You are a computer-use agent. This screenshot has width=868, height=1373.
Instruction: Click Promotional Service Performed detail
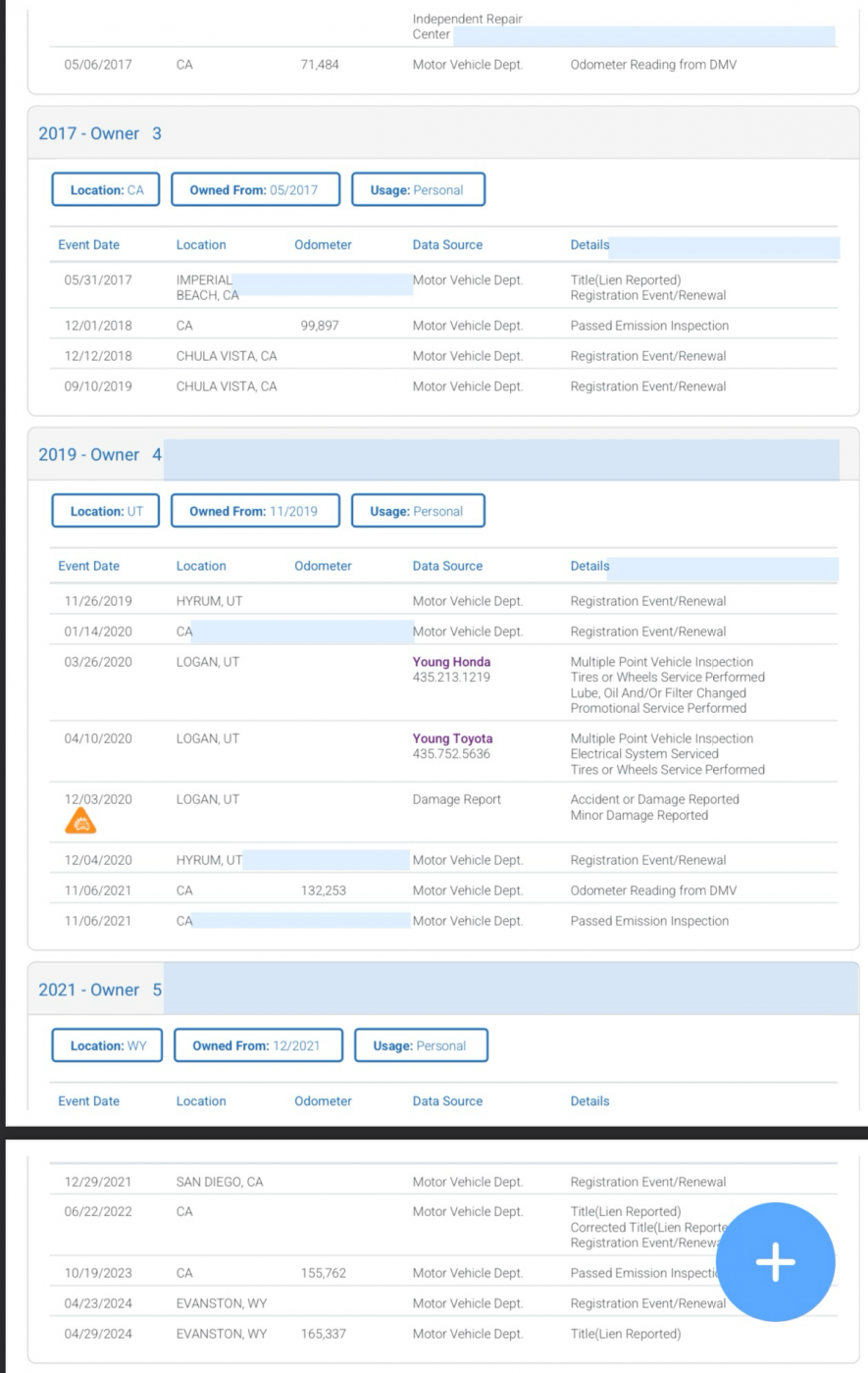(658, 708)
